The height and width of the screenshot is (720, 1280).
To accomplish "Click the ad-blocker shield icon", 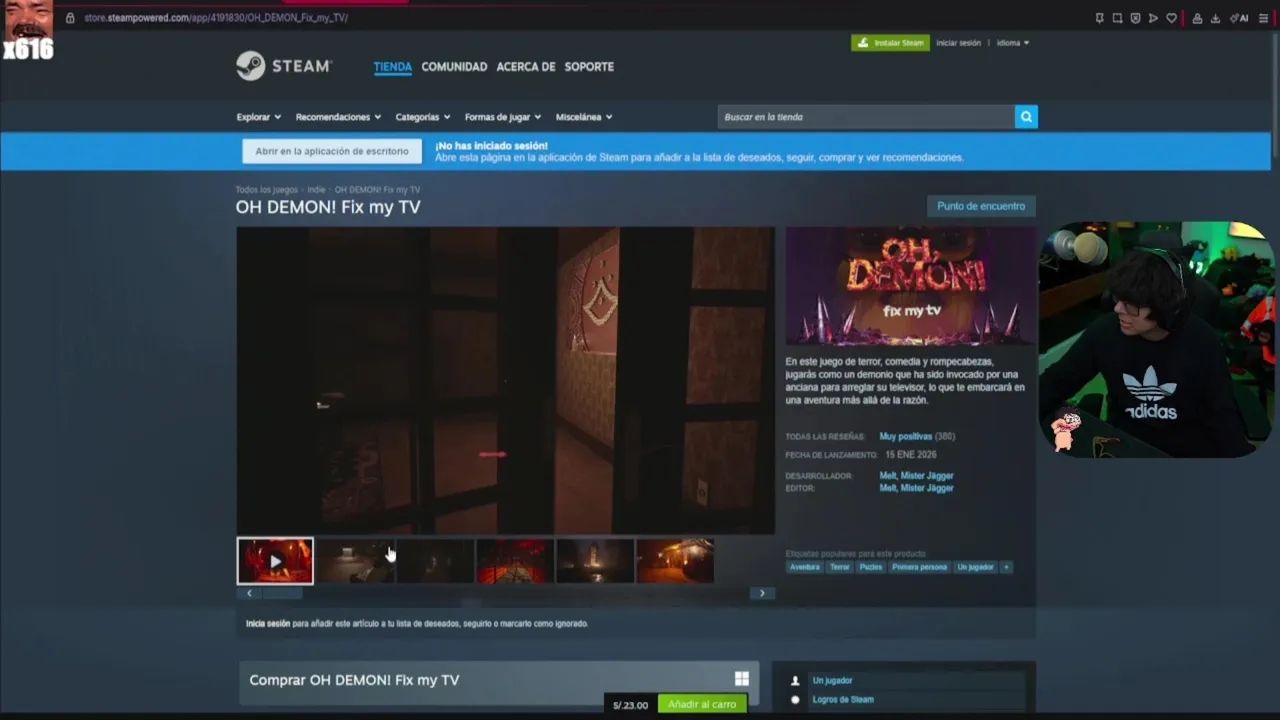I will click(x=1135, y=18).
